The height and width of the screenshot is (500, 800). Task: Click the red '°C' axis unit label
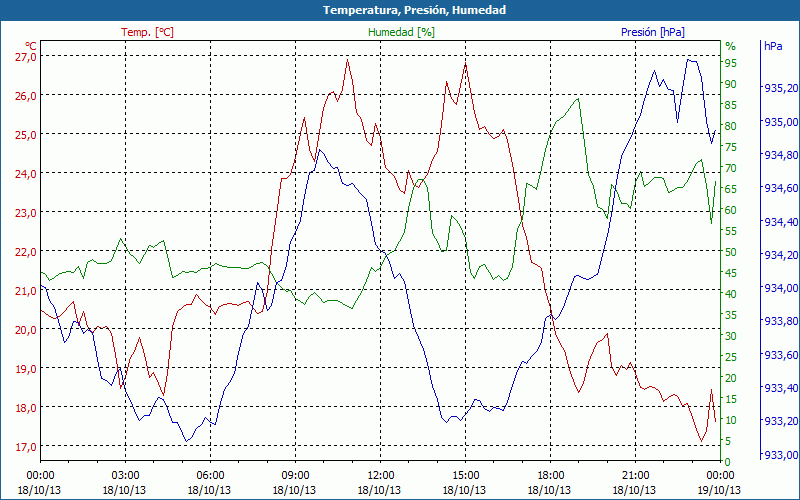[x=30, y=45]
